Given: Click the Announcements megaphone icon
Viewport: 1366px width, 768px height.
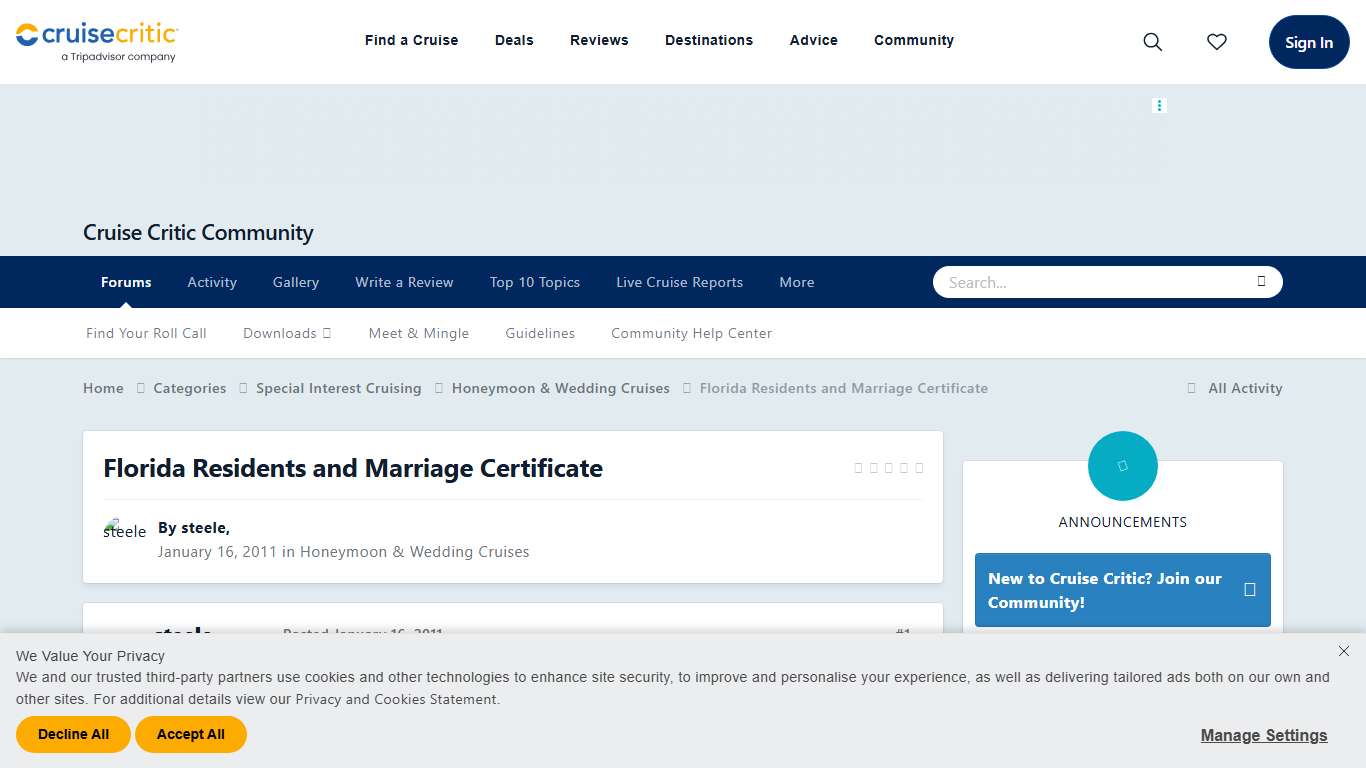Looking at the screenshot, I should (1122, 465).
